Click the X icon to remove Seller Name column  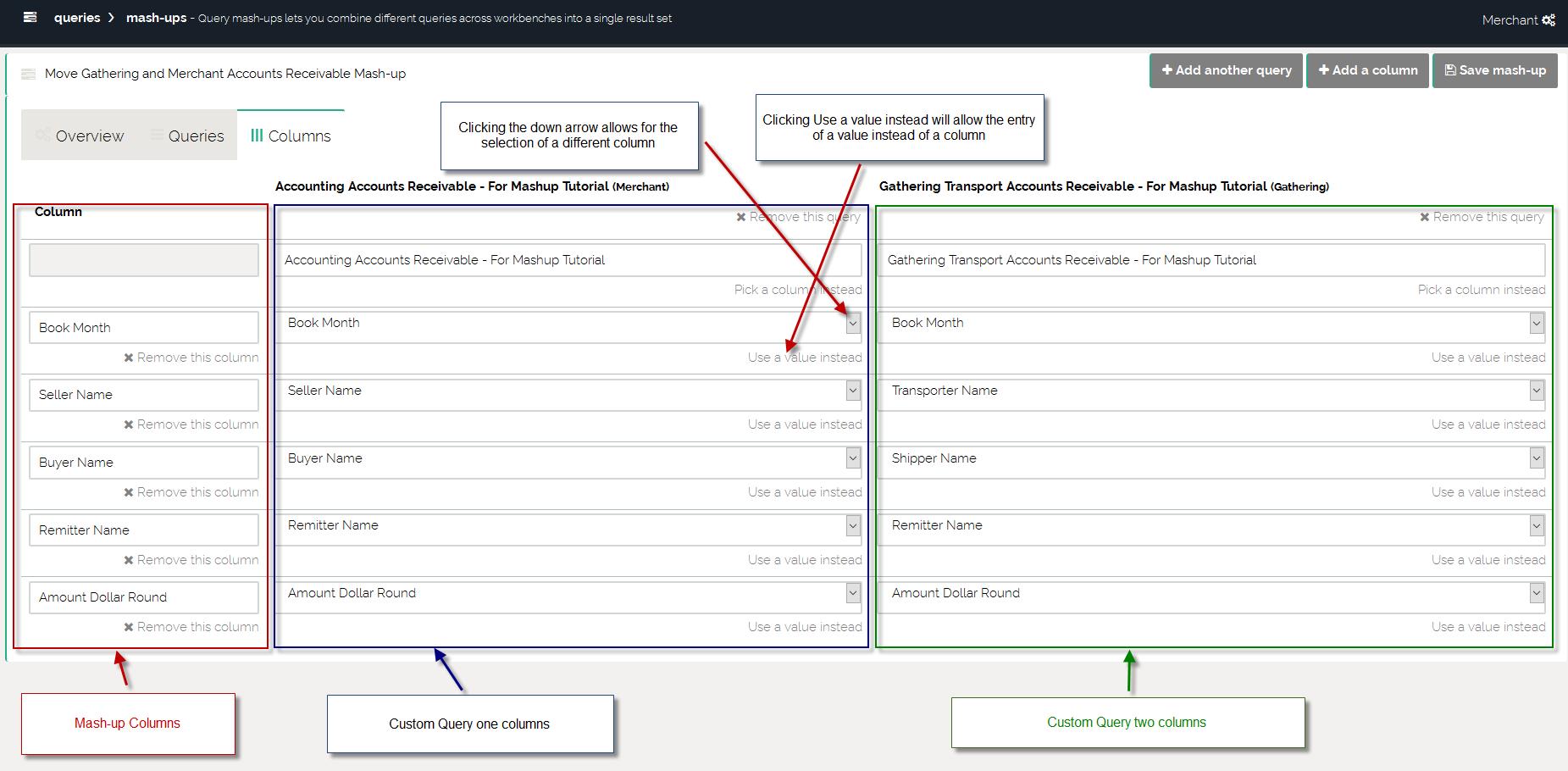(129, 424)
